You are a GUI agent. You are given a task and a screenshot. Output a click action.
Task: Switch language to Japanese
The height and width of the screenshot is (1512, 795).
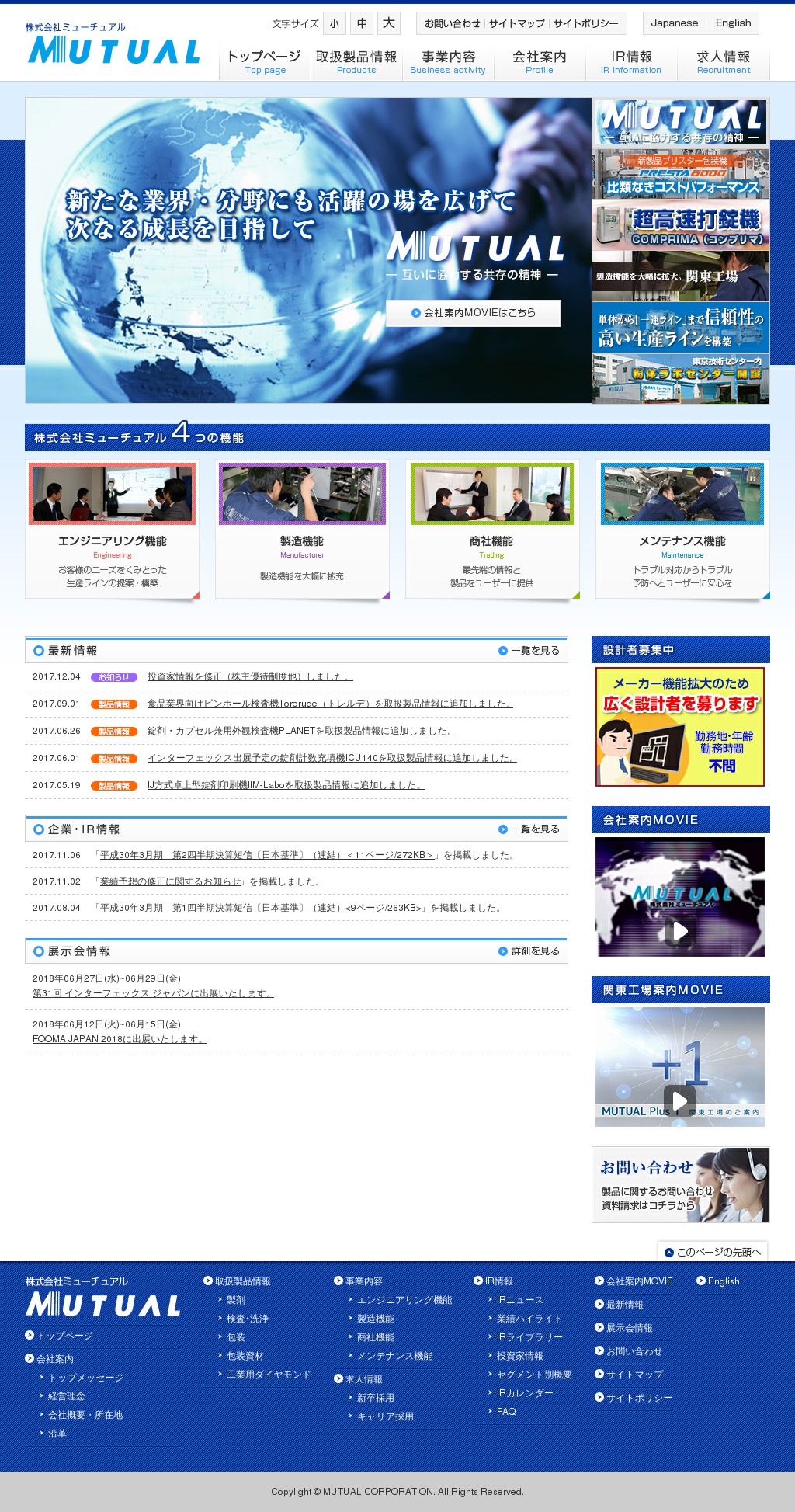(674, 23)
